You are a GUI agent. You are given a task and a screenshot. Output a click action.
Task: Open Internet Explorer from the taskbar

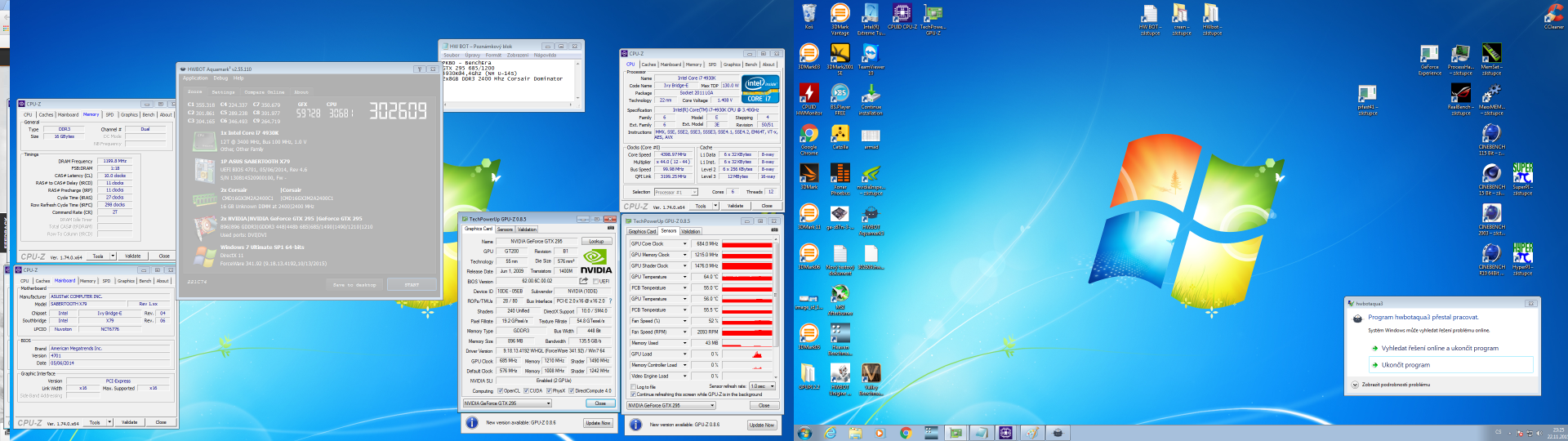[831, 433]
